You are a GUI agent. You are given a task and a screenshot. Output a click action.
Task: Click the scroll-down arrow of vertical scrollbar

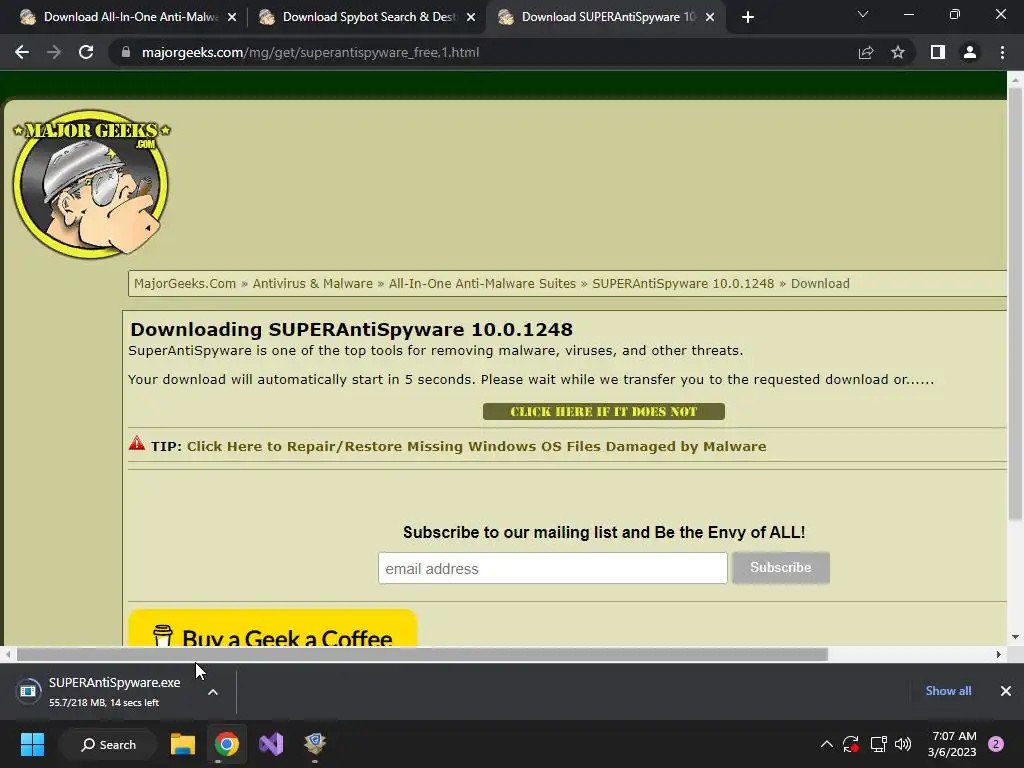[1015, 637]
